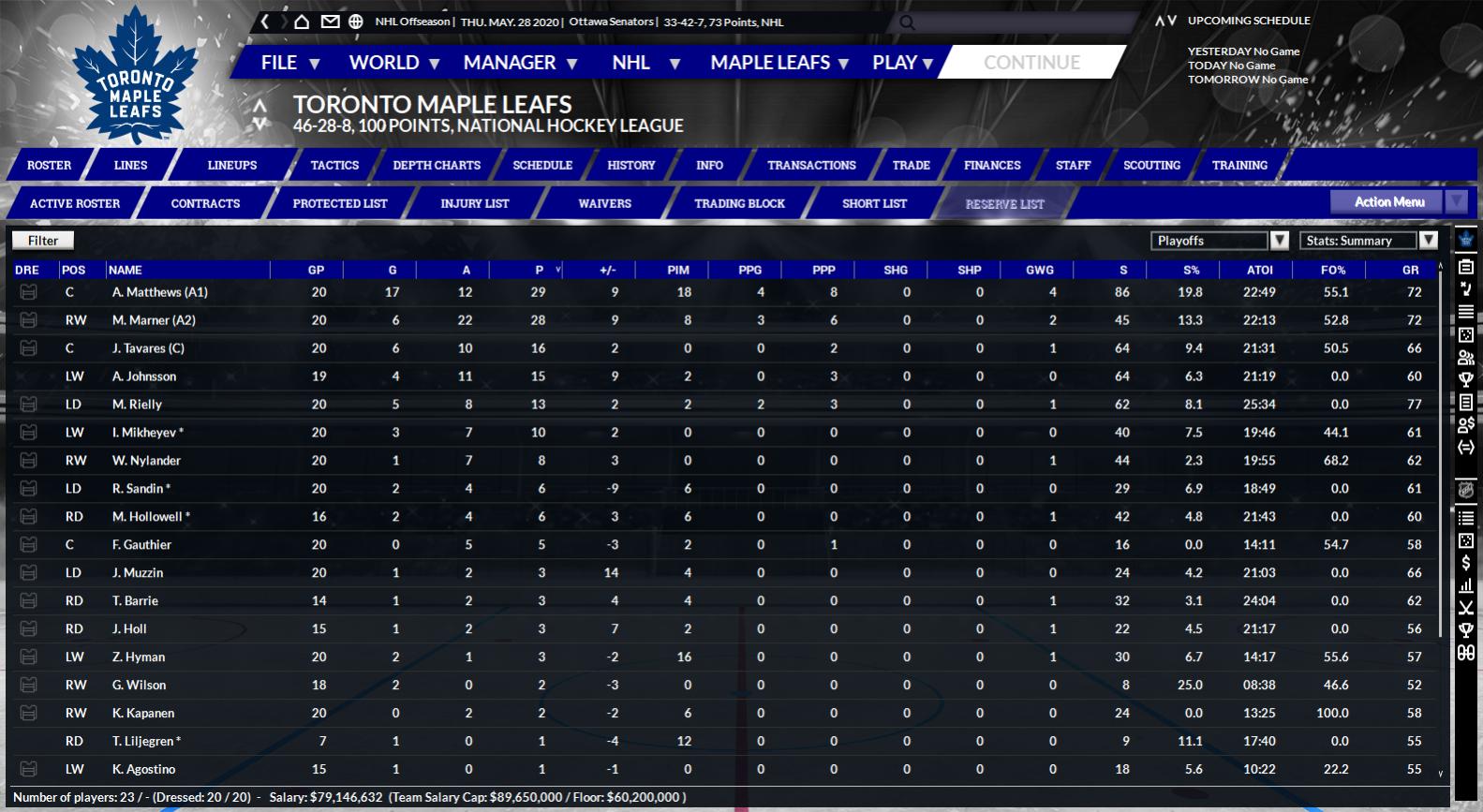The image size is (1483, 812).
Task: Open the NHL dropdown menu
Action: click(x=645, y=63)
